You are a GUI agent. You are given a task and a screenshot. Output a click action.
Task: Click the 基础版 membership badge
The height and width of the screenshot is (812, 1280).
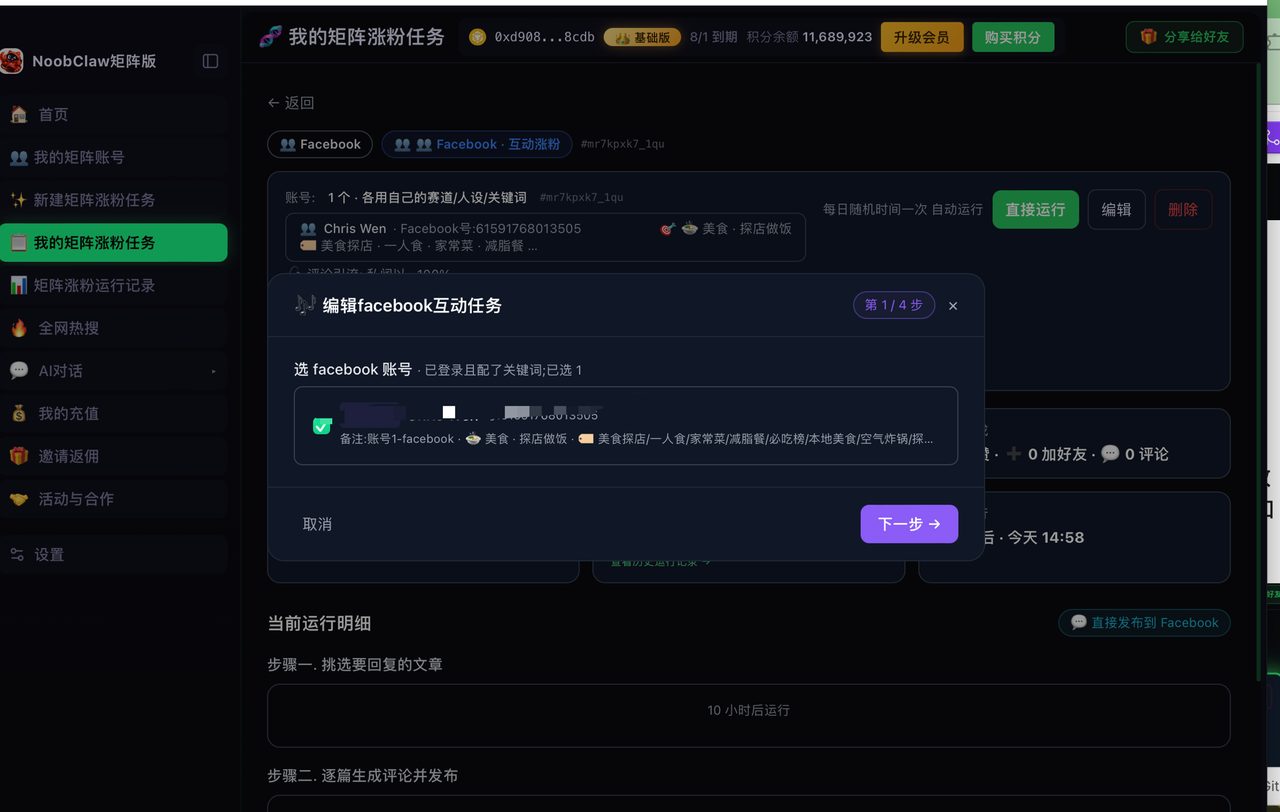[x=642, y=37]
